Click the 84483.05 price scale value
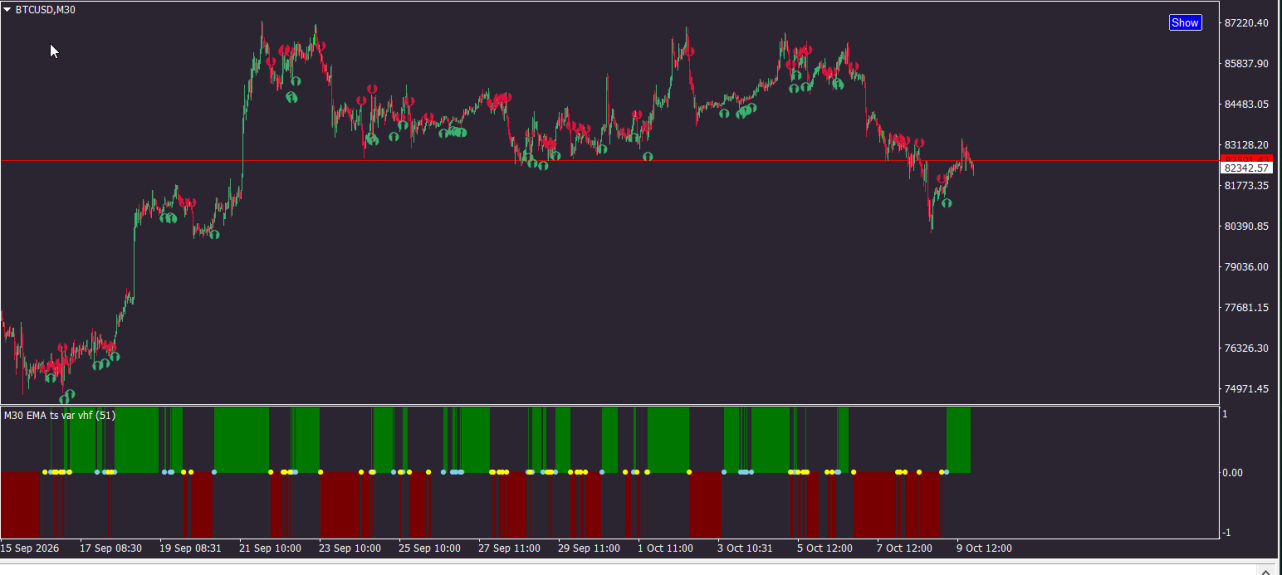Image resolution: width=1282 pixels, height=575 pixels. pos(1247,104)
